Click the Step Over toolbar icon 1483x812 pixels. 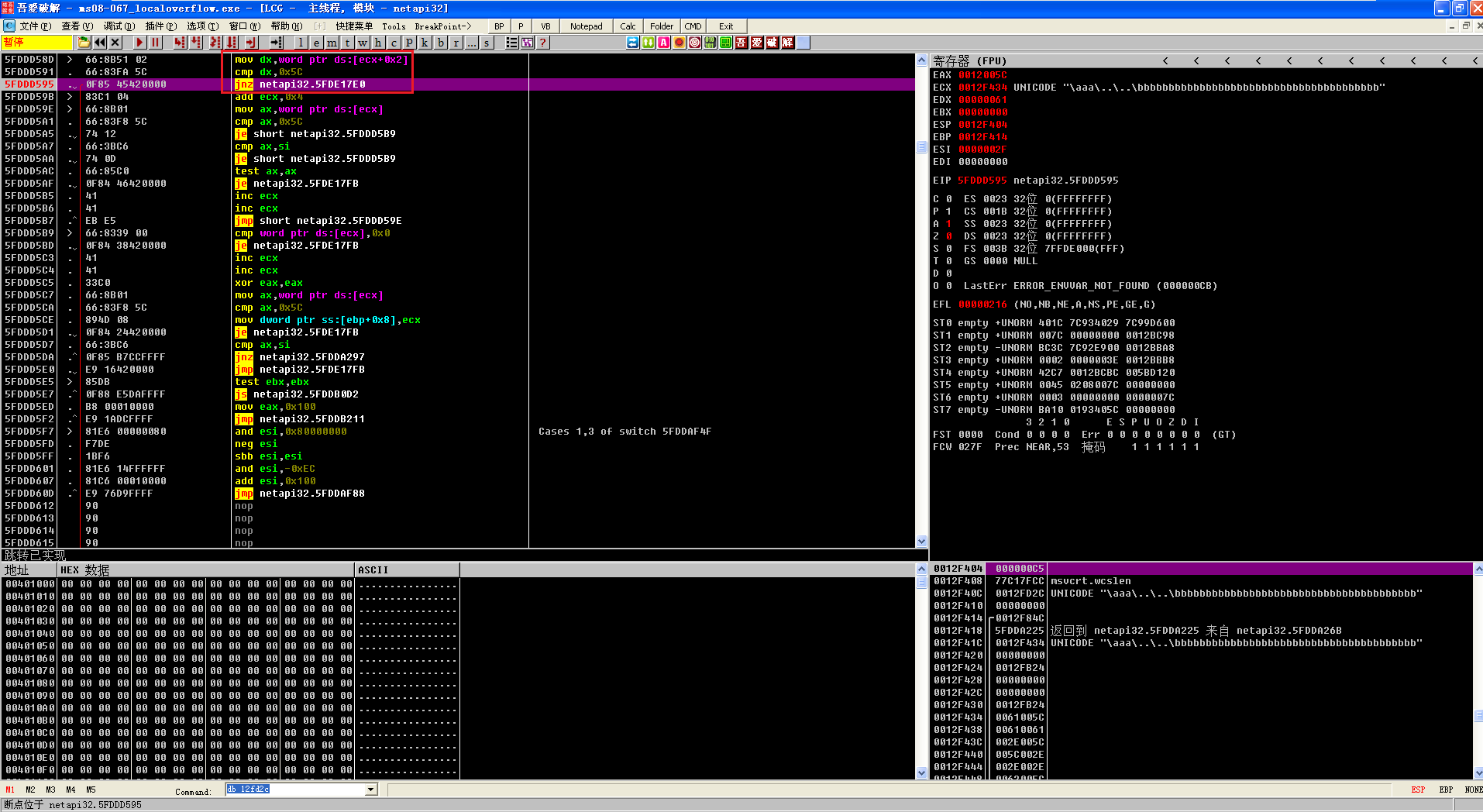click(195, 43)
